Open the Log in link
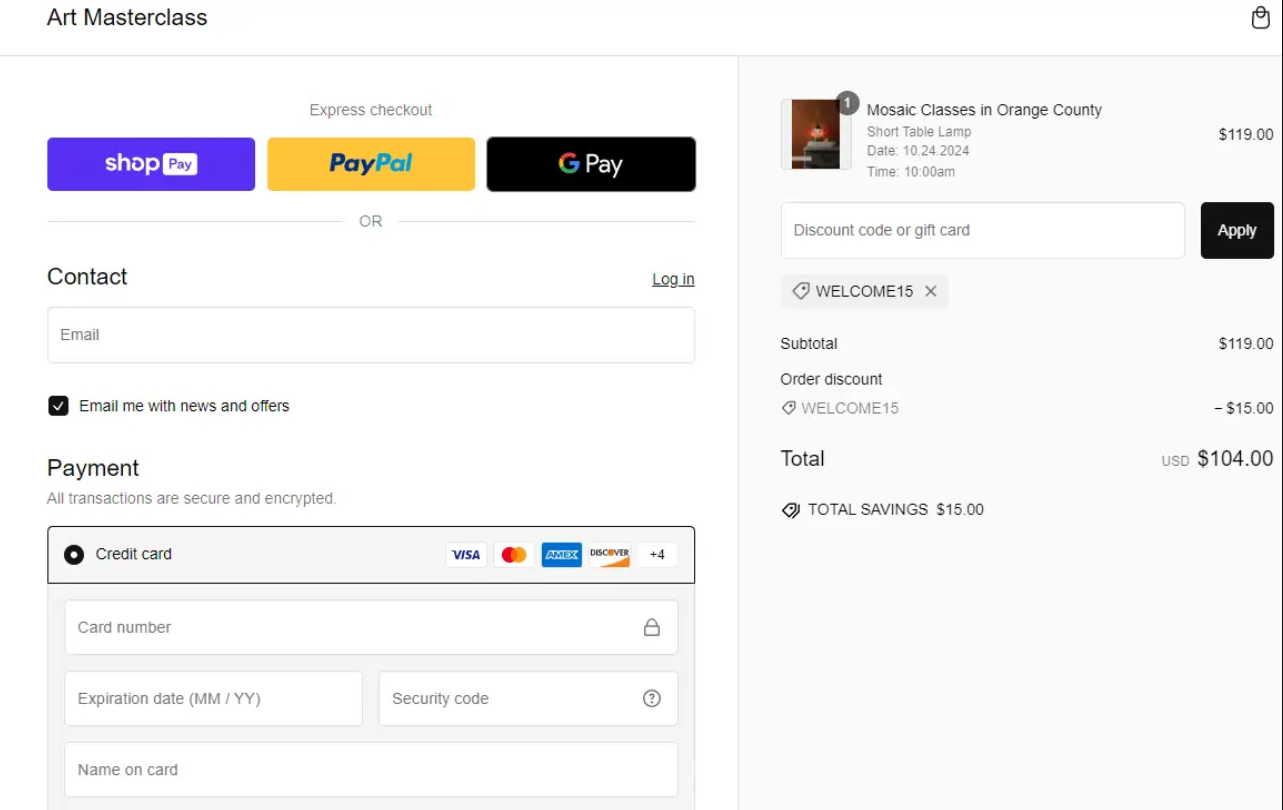 [673, 279]
